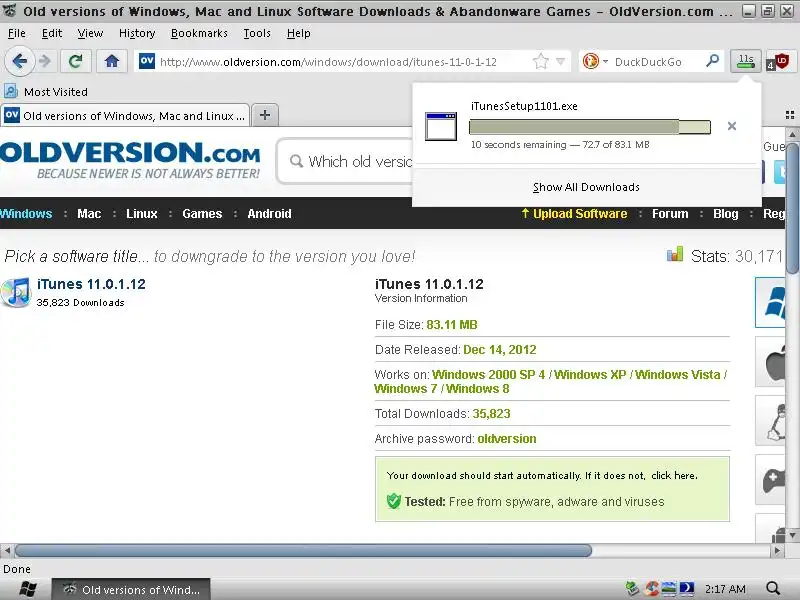This screenshot has width=800, height=600.
Task: Click the iTunesSetup1101.exe file icon
Action: pos(441,126)
